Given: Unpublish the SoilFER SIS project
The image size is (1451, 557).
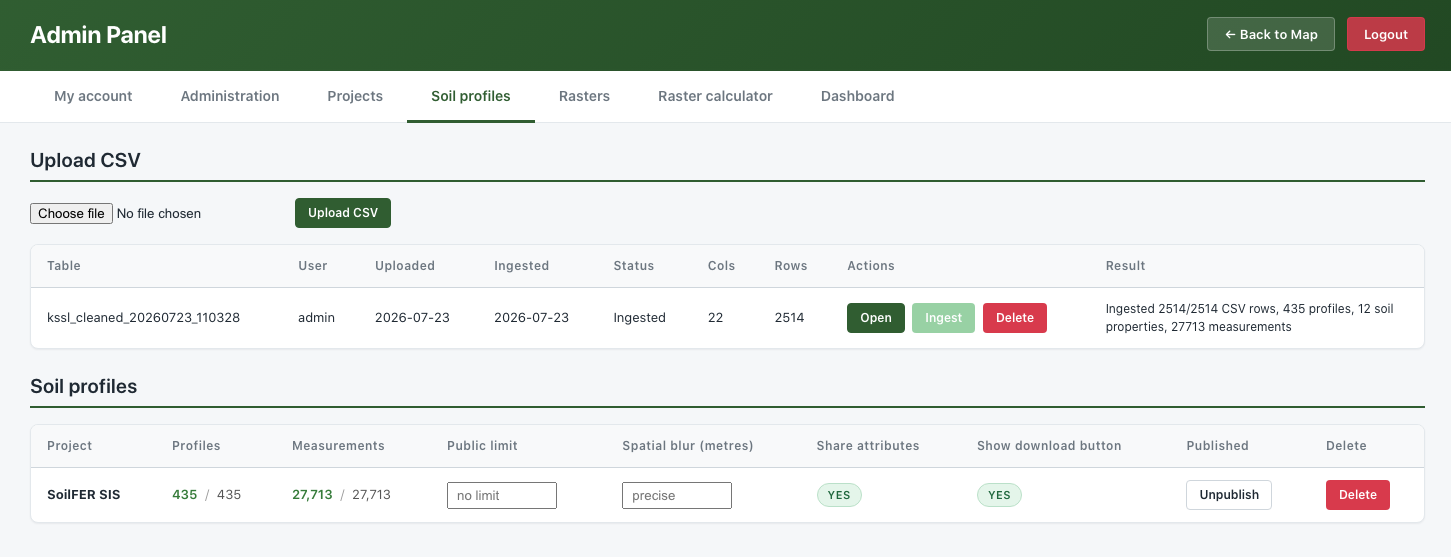Looking at the screenshot, I should 1229,495.
